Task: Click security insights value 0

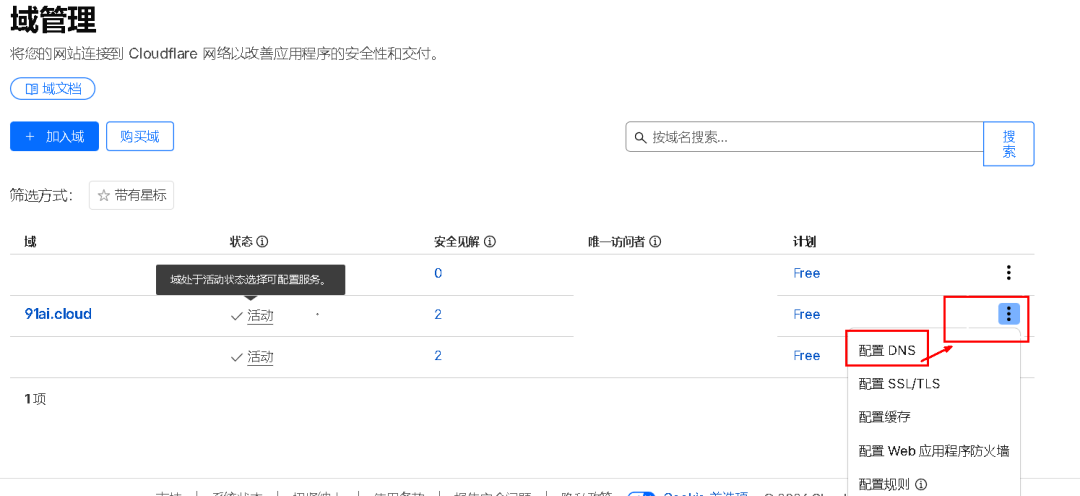Action: pos(438,273)
